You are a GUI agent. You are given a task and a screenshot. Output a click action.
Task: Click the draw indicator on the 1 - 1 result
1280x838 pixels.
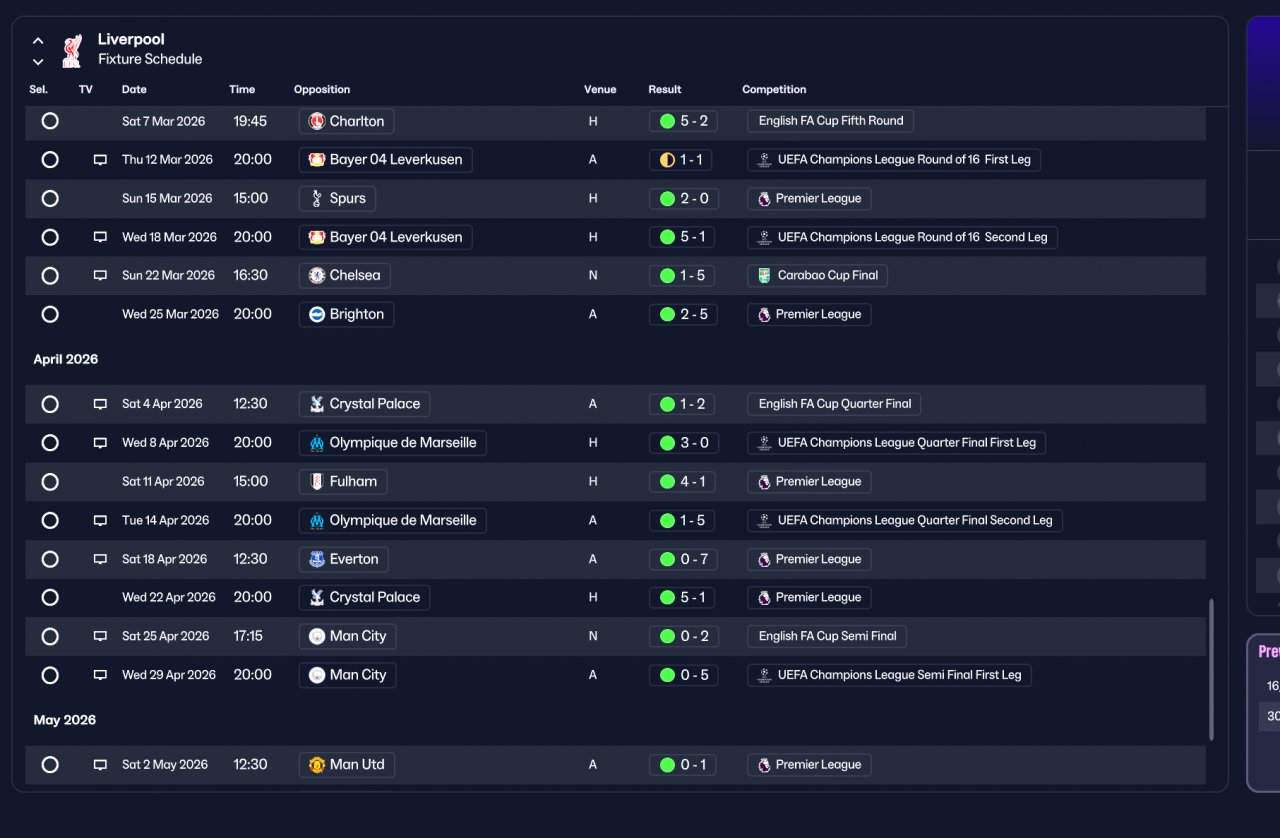667,160
